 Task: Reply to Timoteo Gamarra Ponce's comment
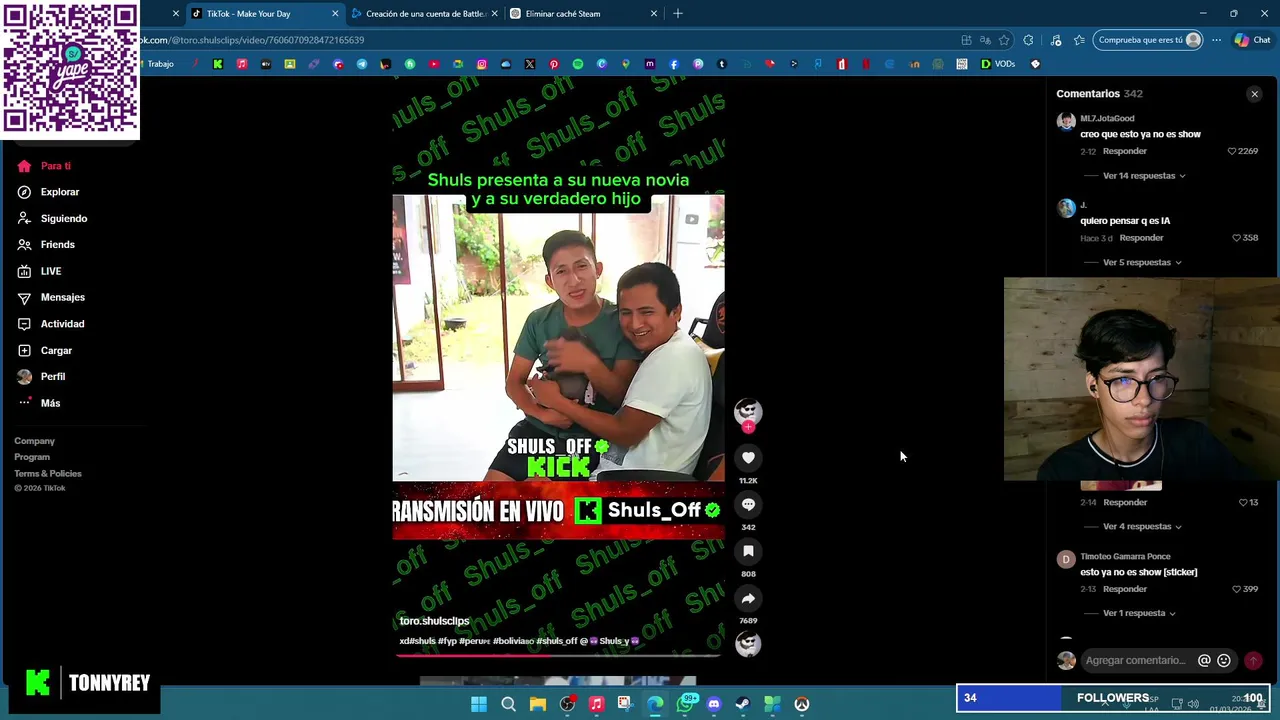[1125, 589]
